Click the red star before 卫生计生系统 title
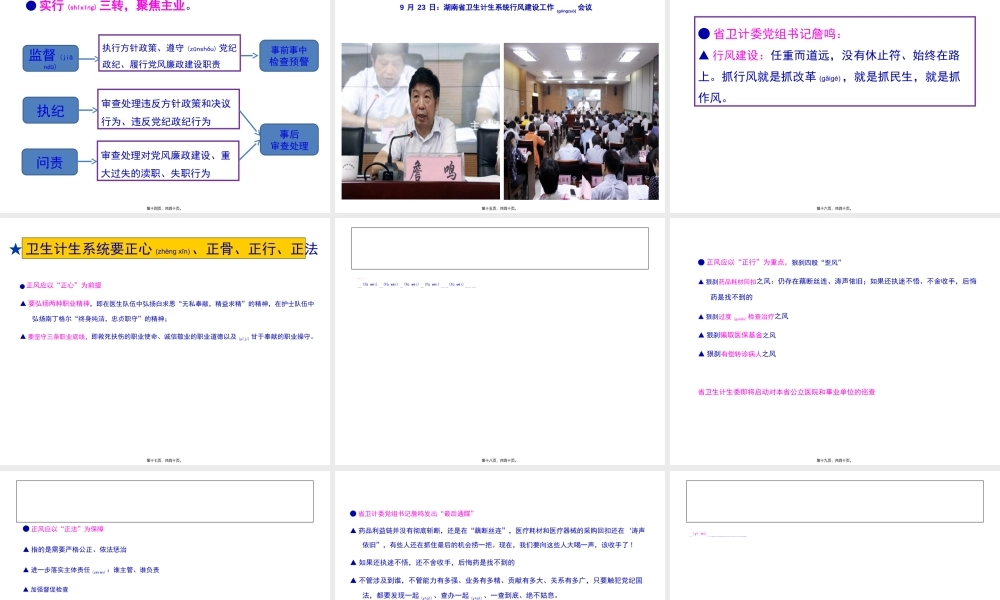This screenshot has height=600, width=1000. [13, 248]
